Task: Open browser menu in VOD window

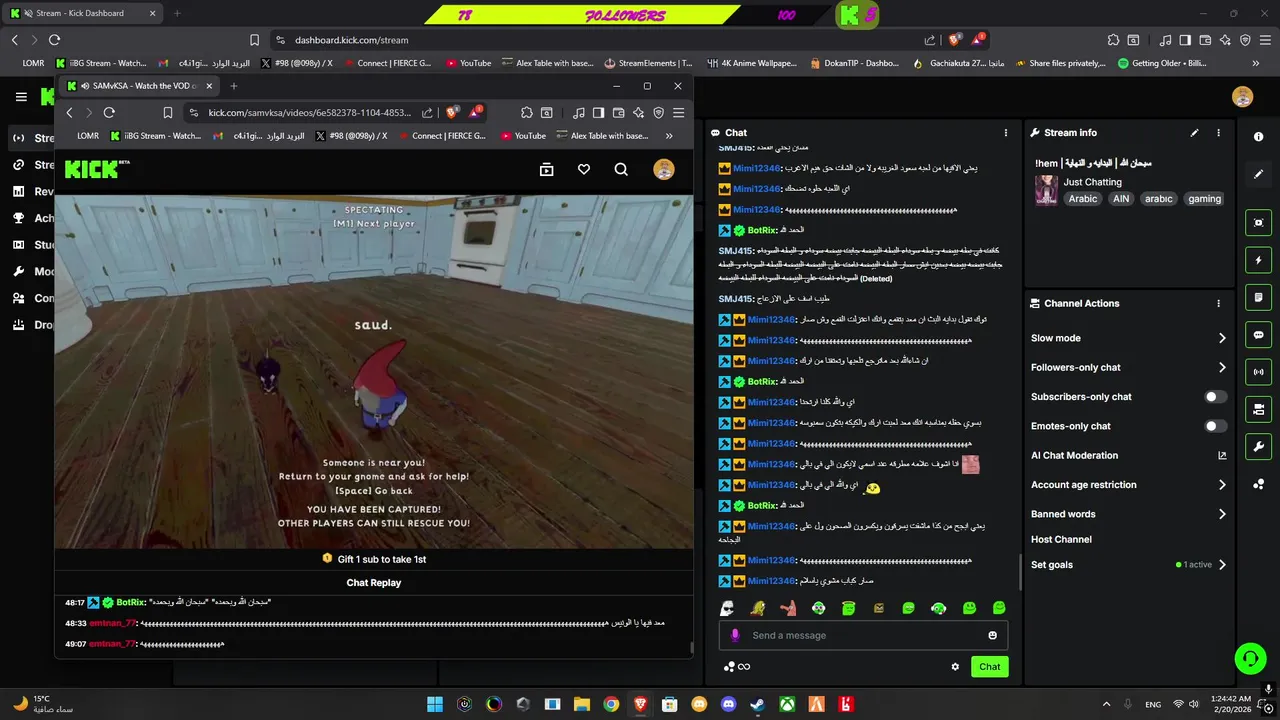Action: 679,113
